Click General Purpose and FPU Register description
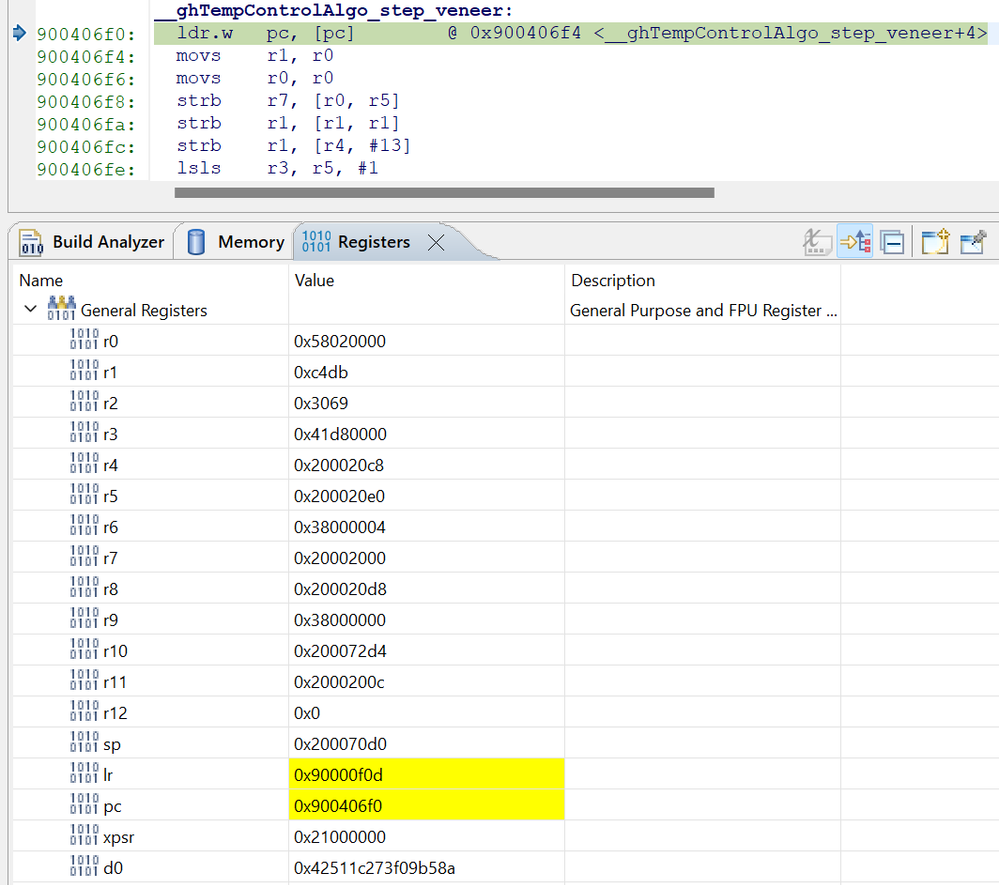 point(703,310)
